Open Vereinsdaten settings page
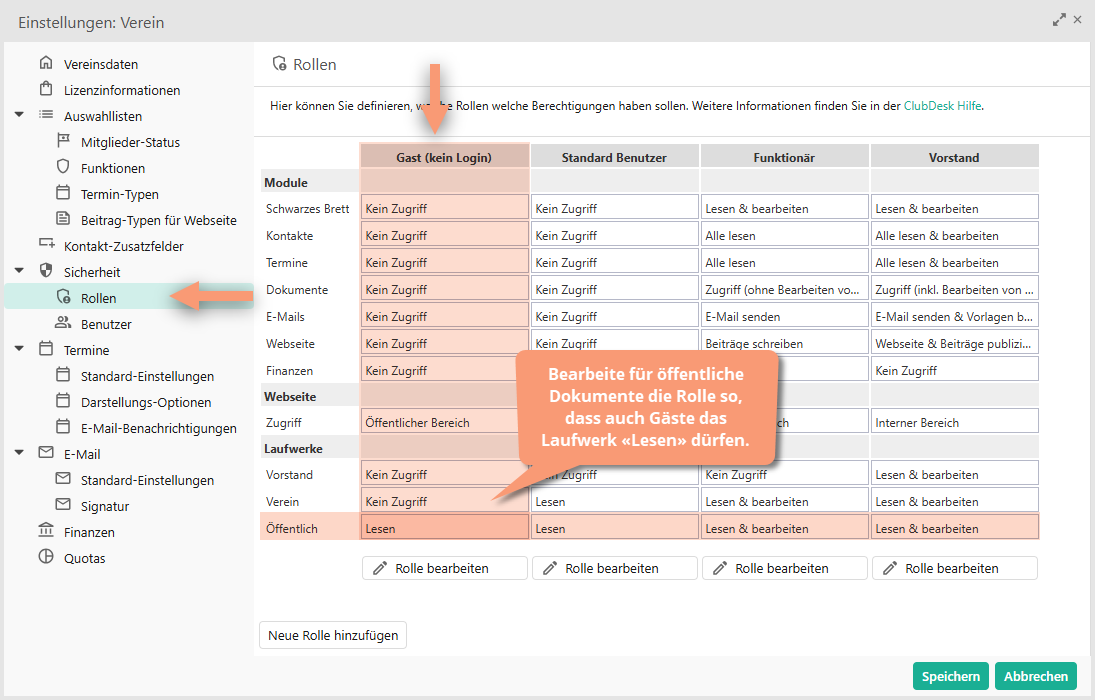The height and width of the screenshot is (700, 1095). click(101, 64)
